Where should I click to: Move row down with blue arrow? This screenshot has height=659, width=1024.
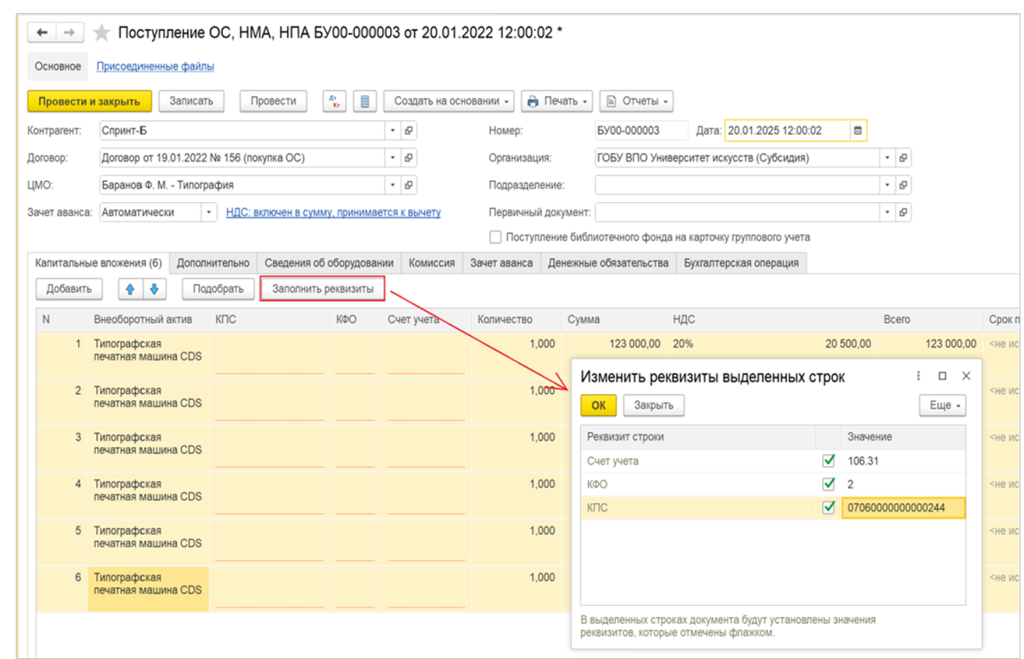[154, 289]
